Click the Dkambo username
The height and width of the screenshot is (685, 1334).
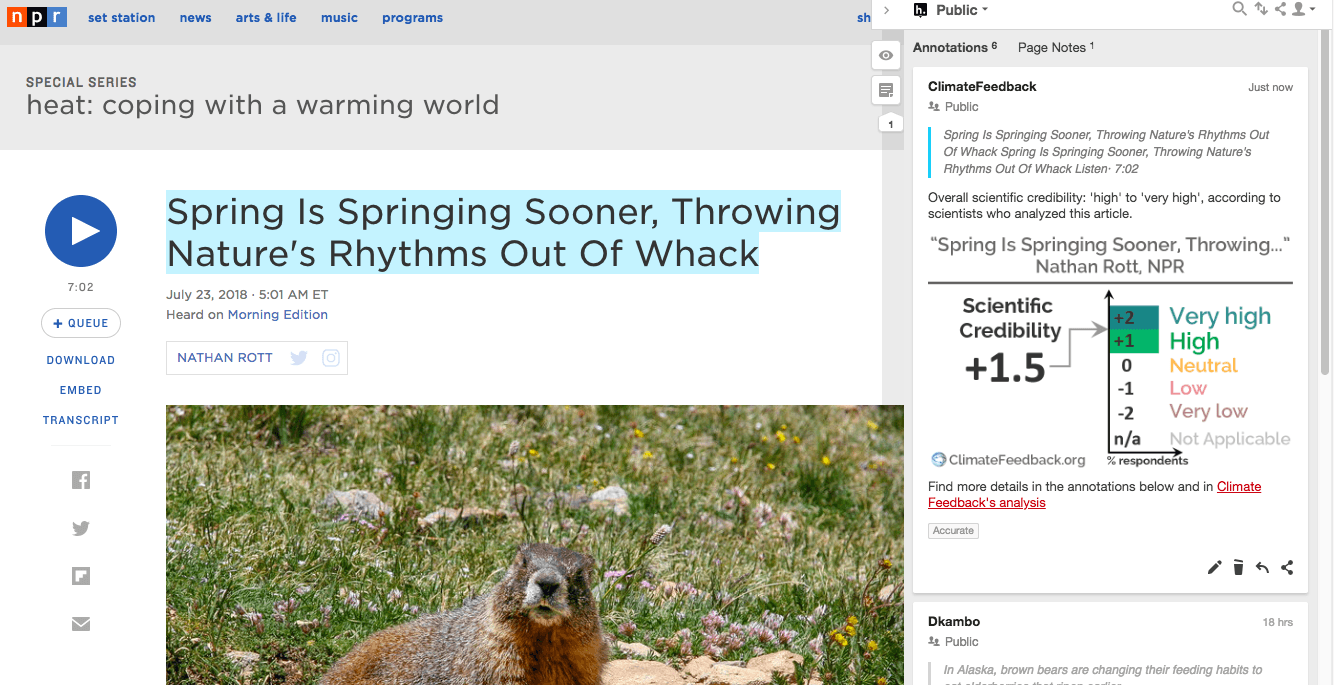click(954, 622)
